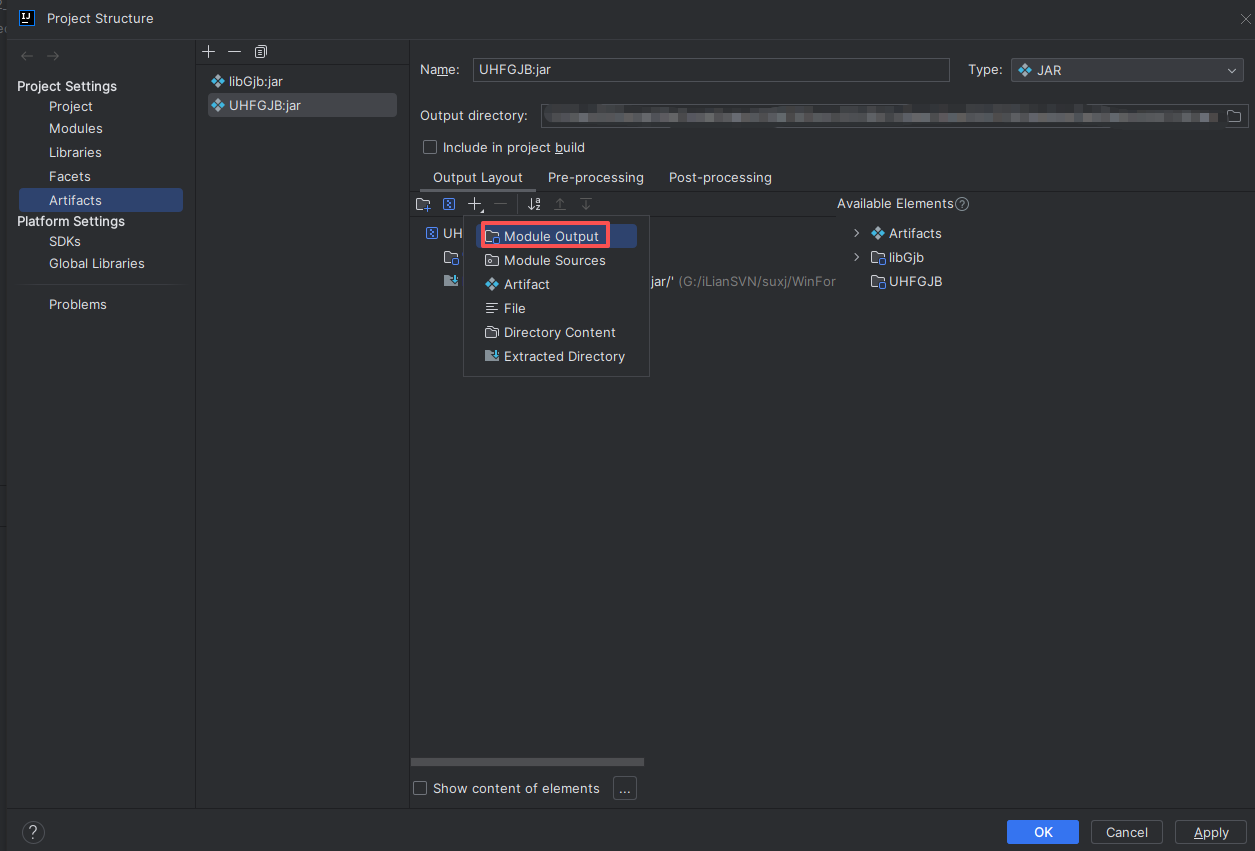Switch to the Pre-processing tab
Image resolution: width=1255 pixels, height=851 pixels.
point(596,177)
